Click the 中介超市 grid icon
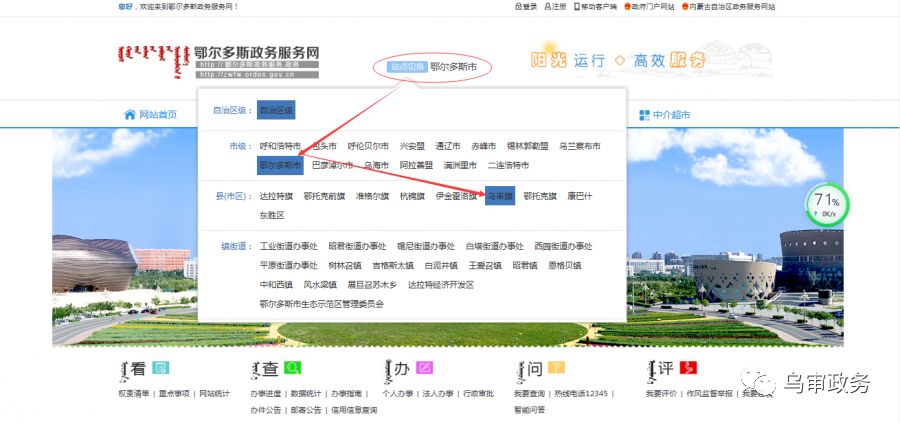Screen dimensions: 900x423 tap(643, 114)
